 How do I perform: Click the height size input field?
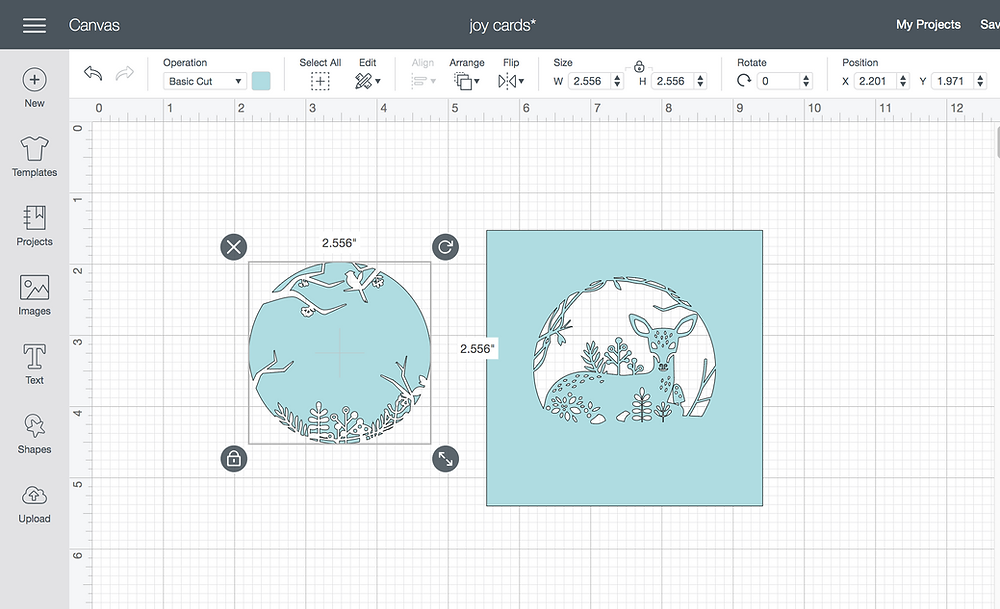coord(673,81)
